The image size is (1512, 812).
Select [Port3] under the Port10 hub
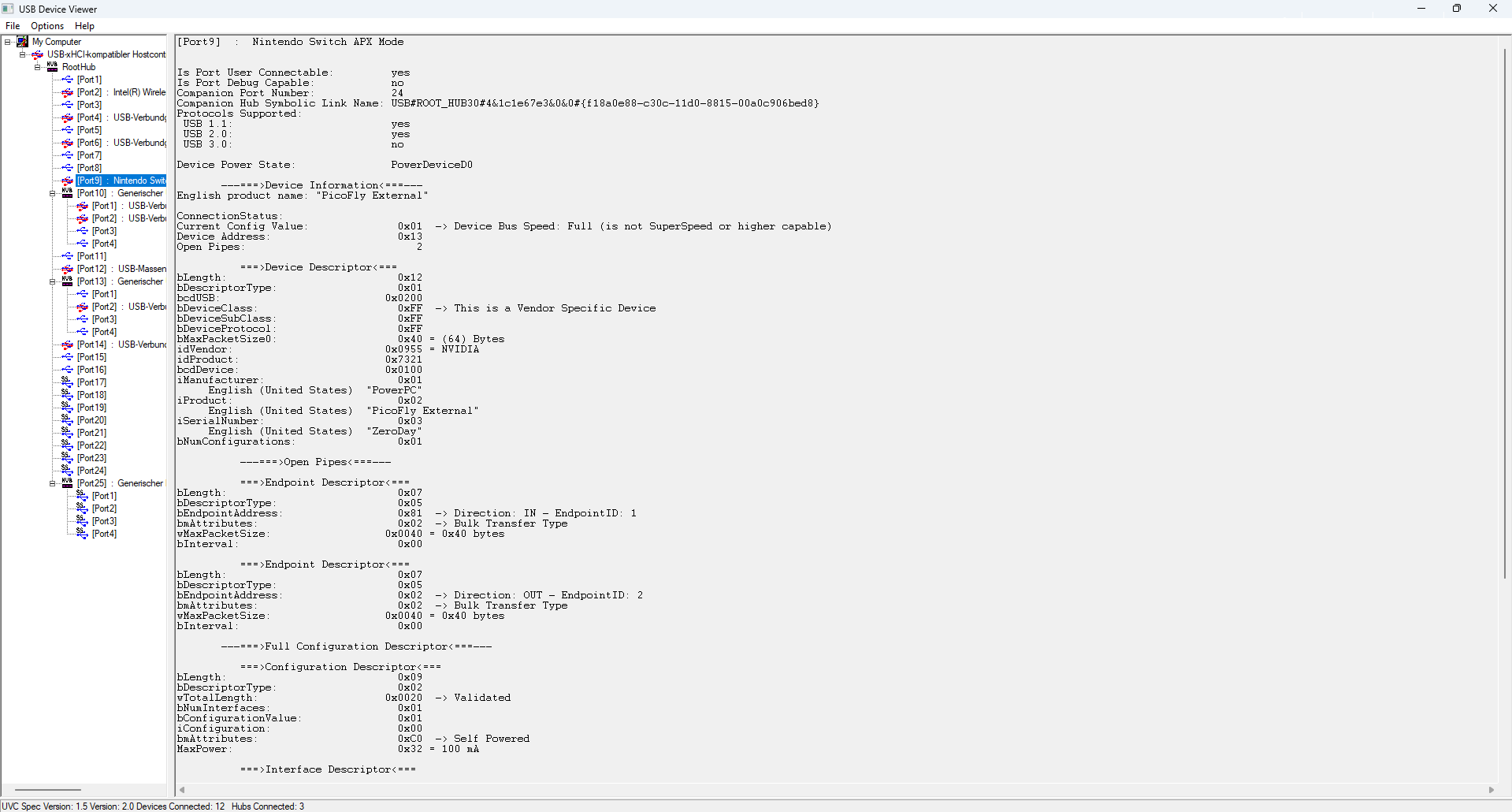click(x=104, y=231)
